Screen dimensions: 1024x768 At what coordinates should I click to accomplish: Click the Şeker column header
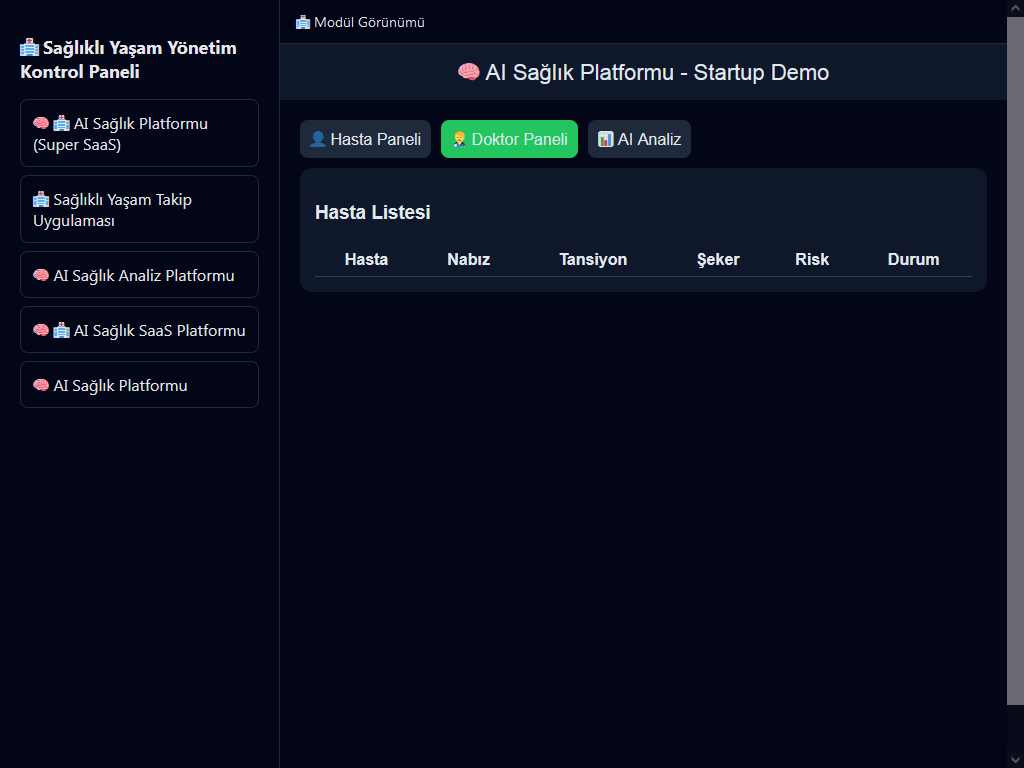718,259
